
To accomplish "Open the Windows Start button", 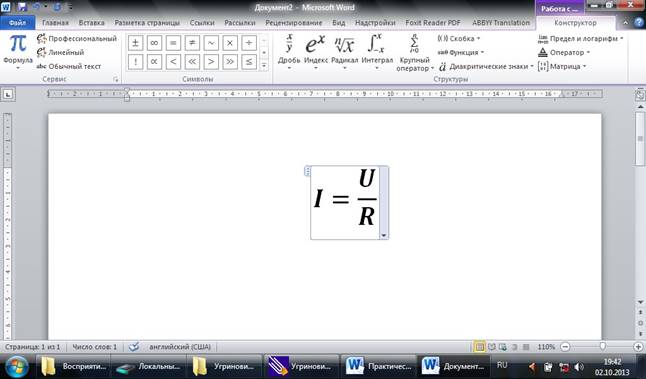I will tap(16, 366).
